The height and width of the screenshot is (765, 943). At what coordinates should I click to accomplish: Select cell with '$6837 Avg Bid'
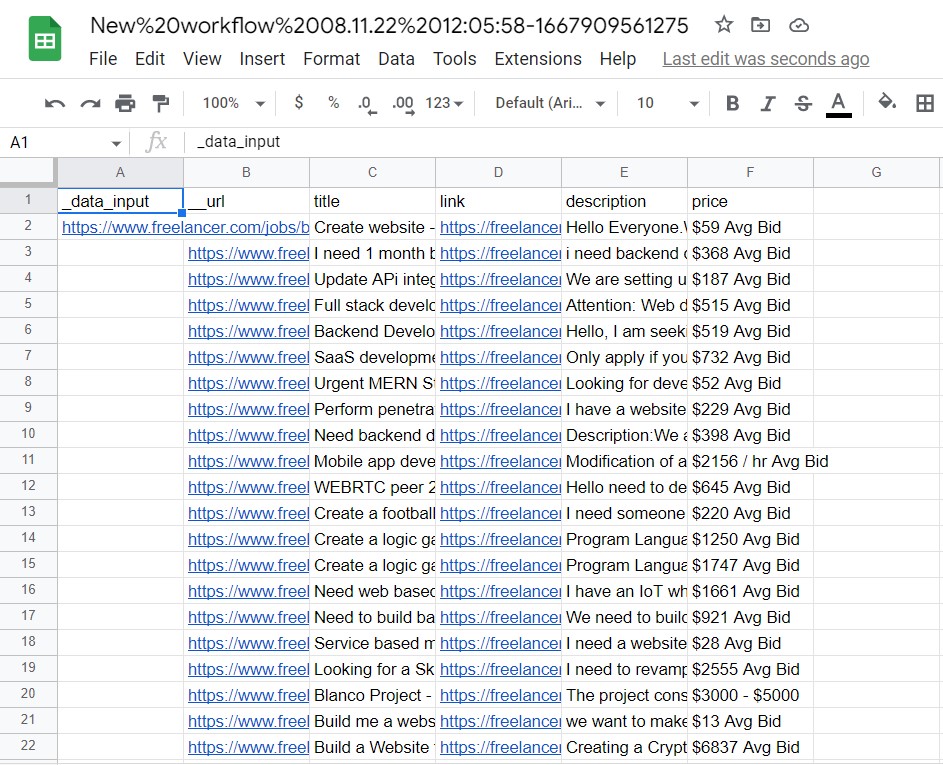750,746
